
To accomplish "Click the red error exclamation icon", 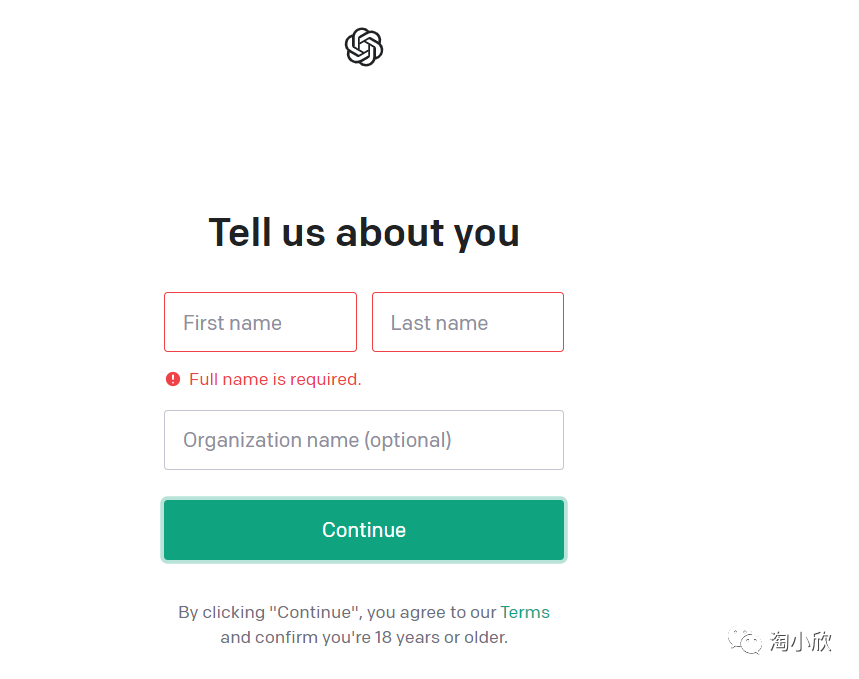I will click(x=173, y=379).
